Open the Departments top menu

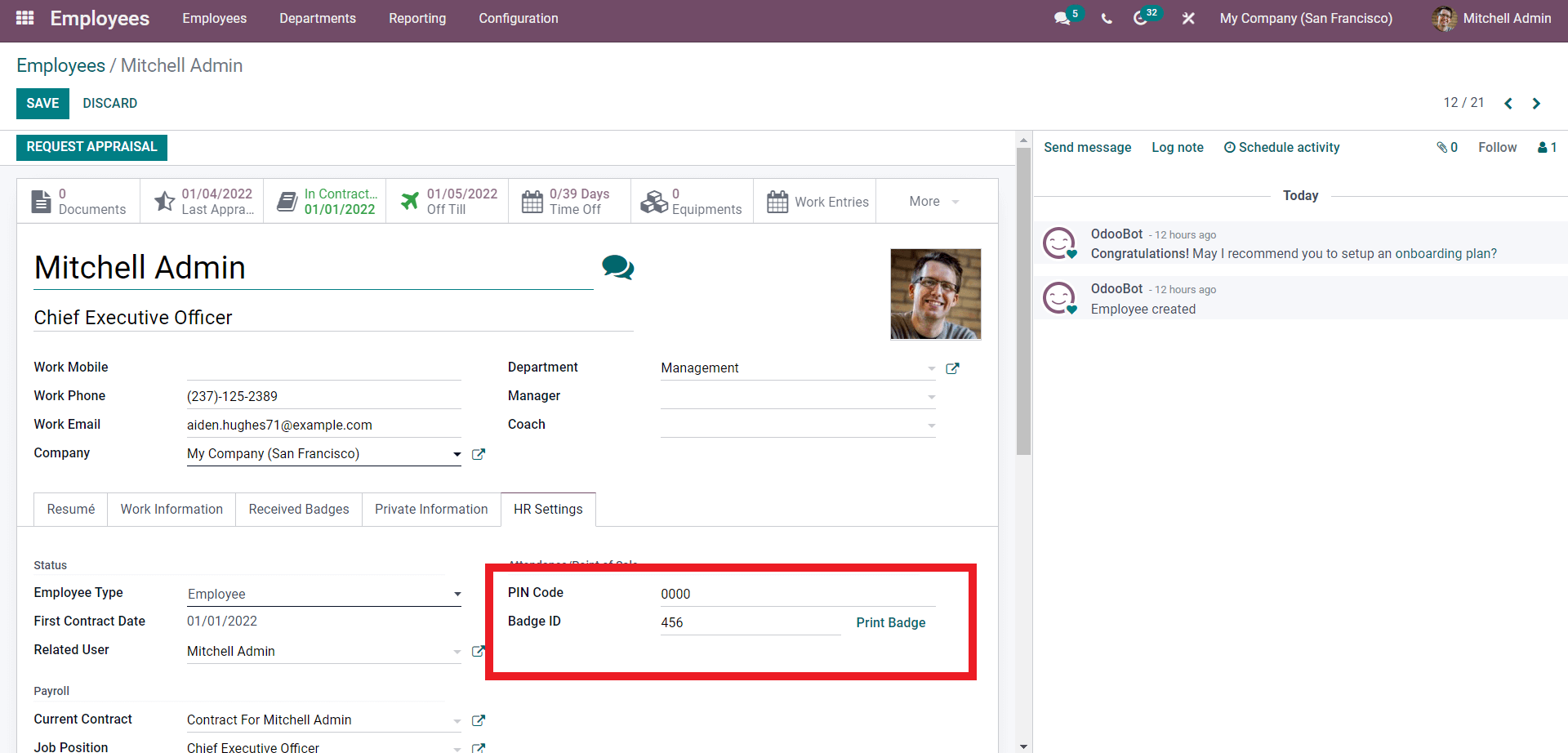pos(318,18)
